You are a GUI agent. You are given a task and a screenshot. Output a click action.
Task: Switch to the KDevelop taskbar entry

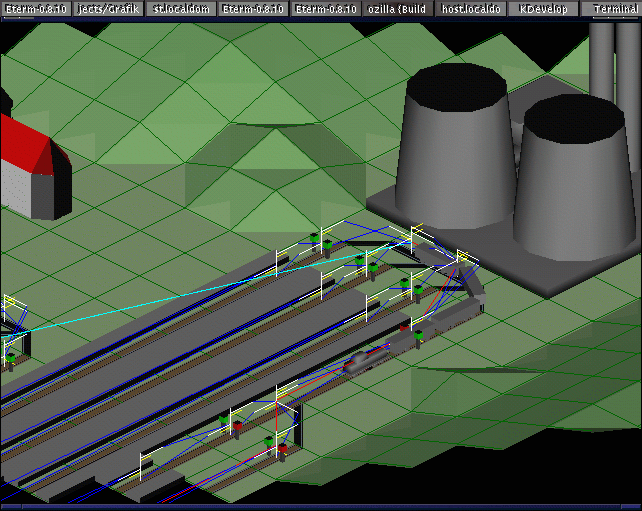544,8
